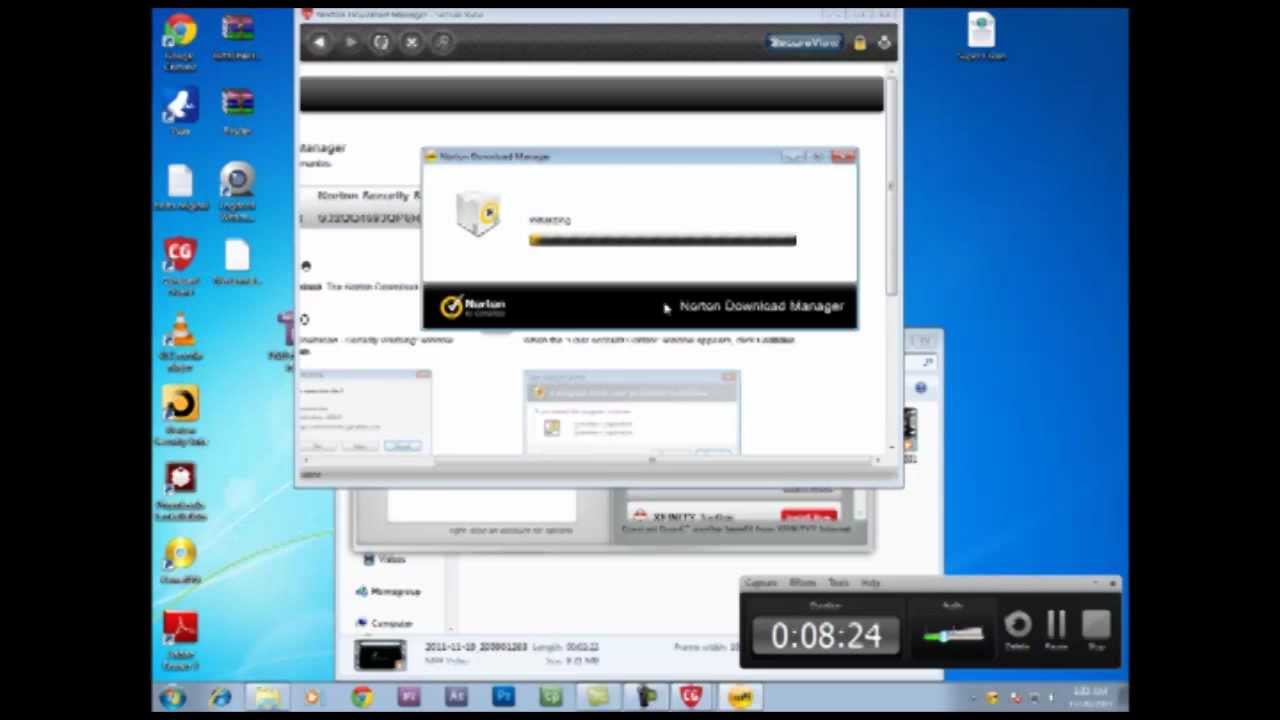The height and width of the screenshot is (720, 1280).
Task: Go back in the browser toolbar
Action: click(319, 42)
